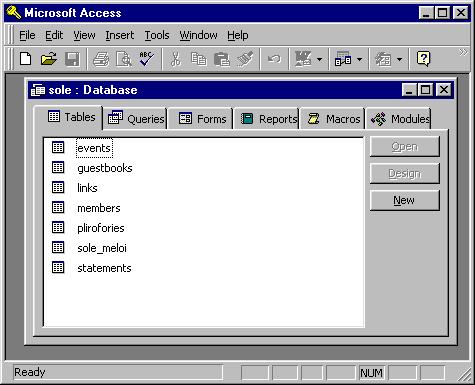Image resolution: width=475 pixels, height=385 pixels.
Task: Click the table icon beside plirofories
Action: [58, 227]
